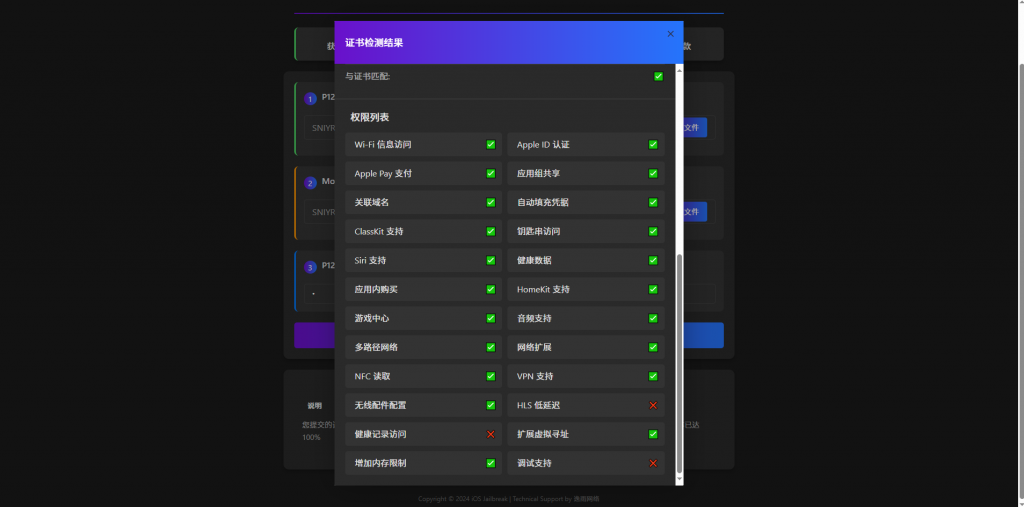Click the dialog scrollbar down arrow

pos(679,480)
